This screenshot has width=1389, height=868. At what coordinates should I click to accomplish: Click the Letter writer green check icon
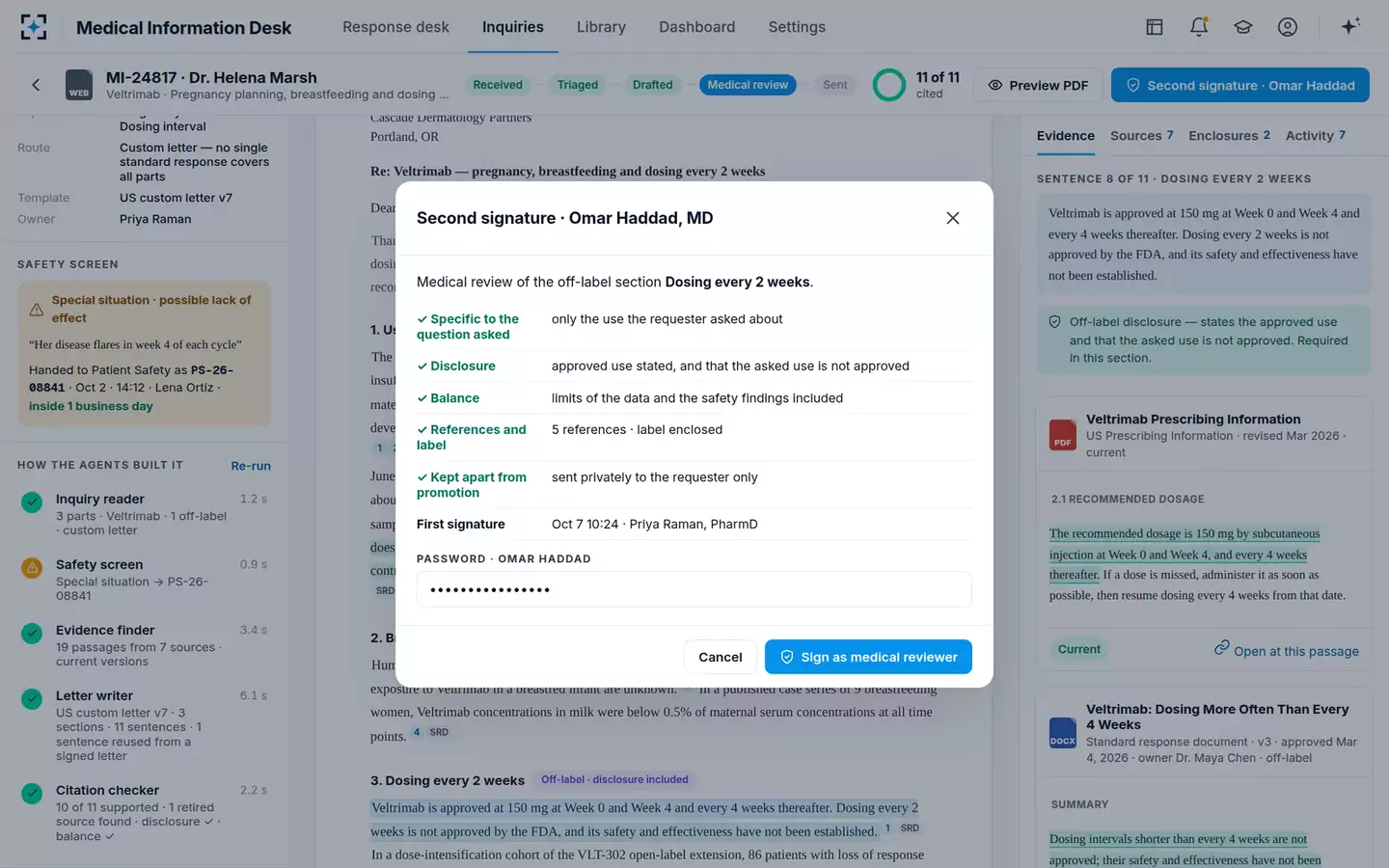point(32,699)
